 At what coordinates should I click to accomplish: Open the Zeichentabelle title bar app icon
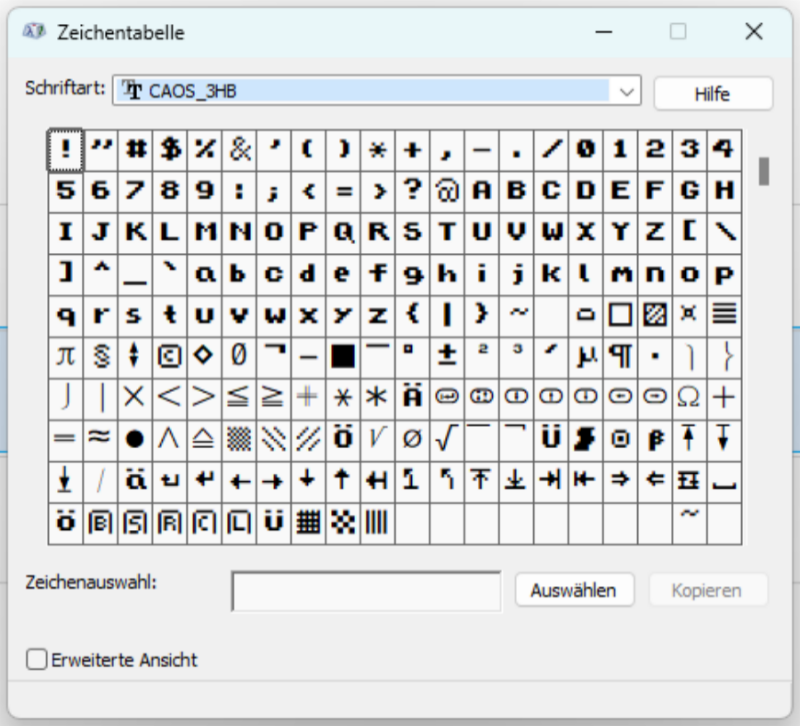click(x=35, y=32)
